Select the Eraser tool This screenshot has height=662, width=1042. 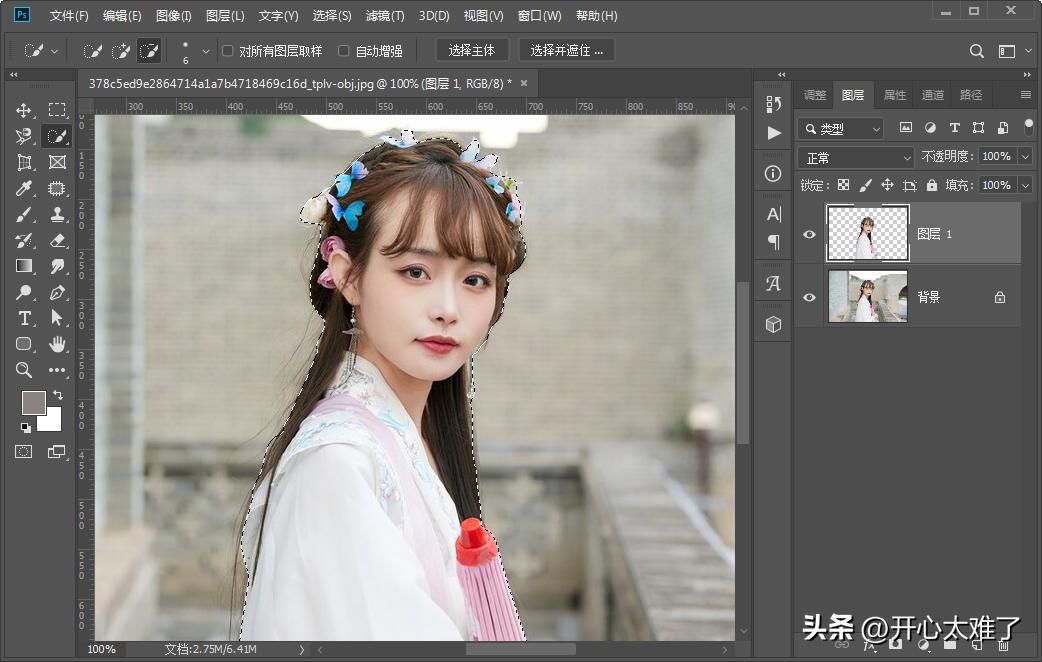(x=57, y=240)
